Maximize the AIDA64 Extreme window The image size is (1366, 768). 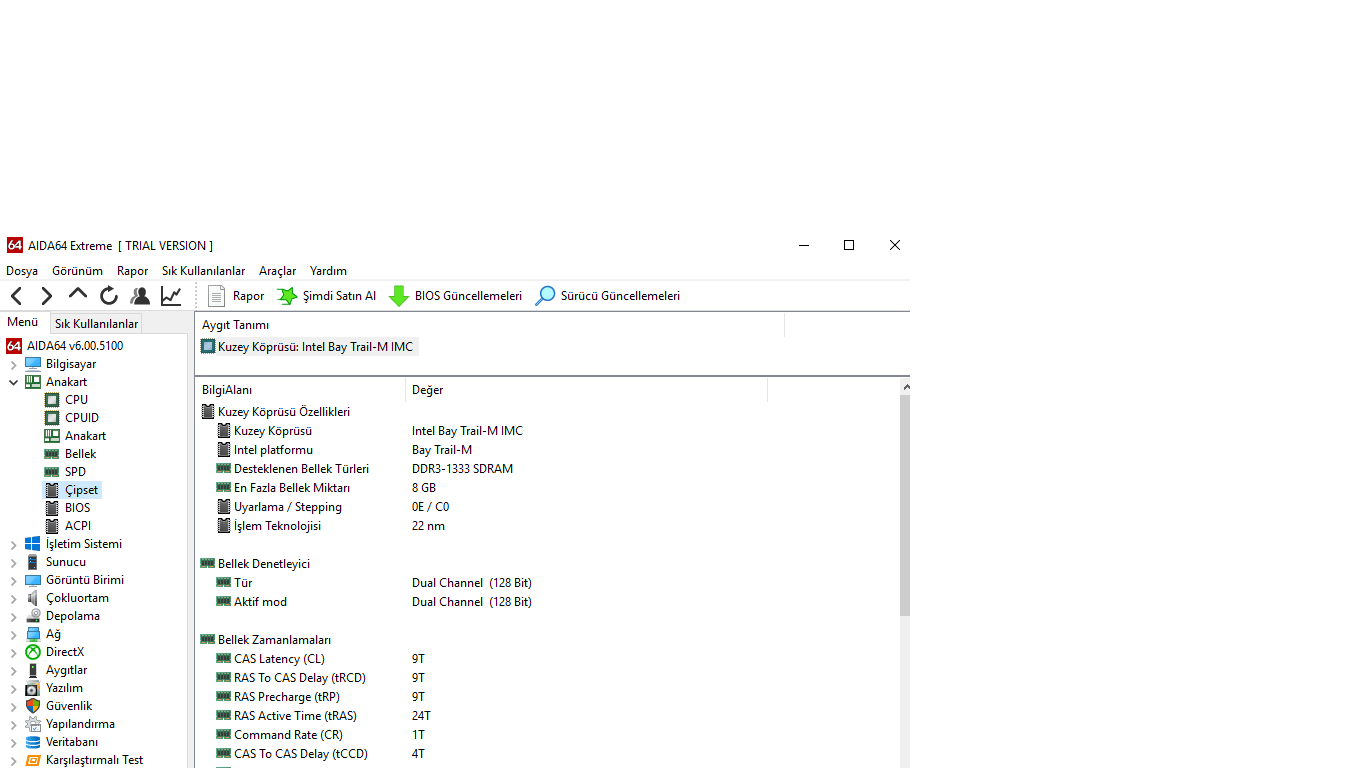pyautogui.click(x=849, y=245)
